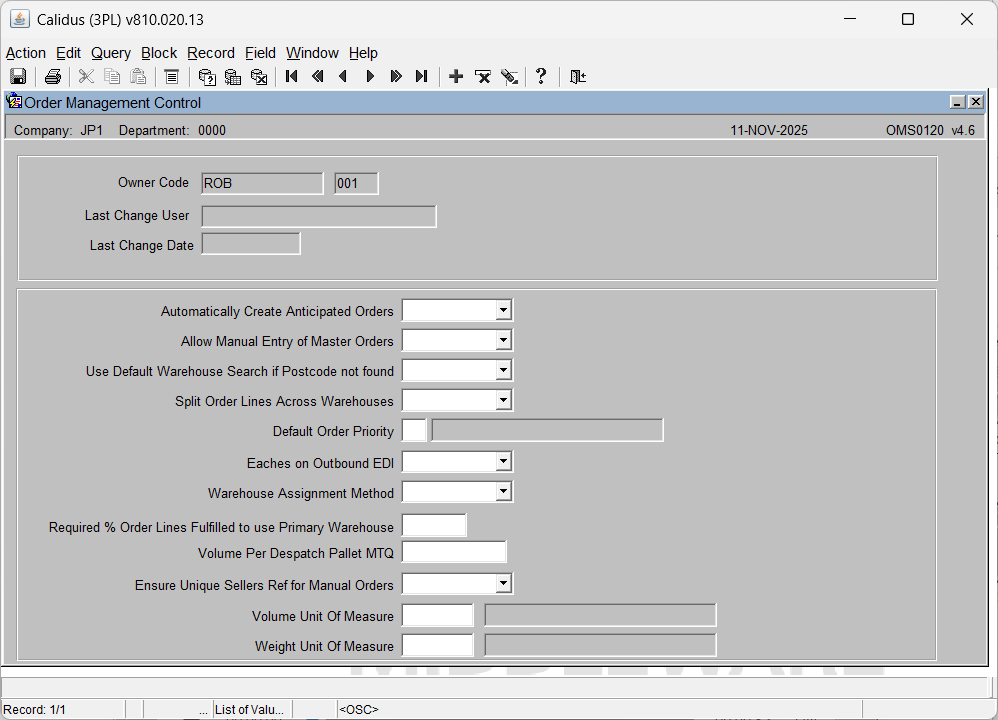
Task: Click the Enter Query database icon
Action: (x=207, y=77)
